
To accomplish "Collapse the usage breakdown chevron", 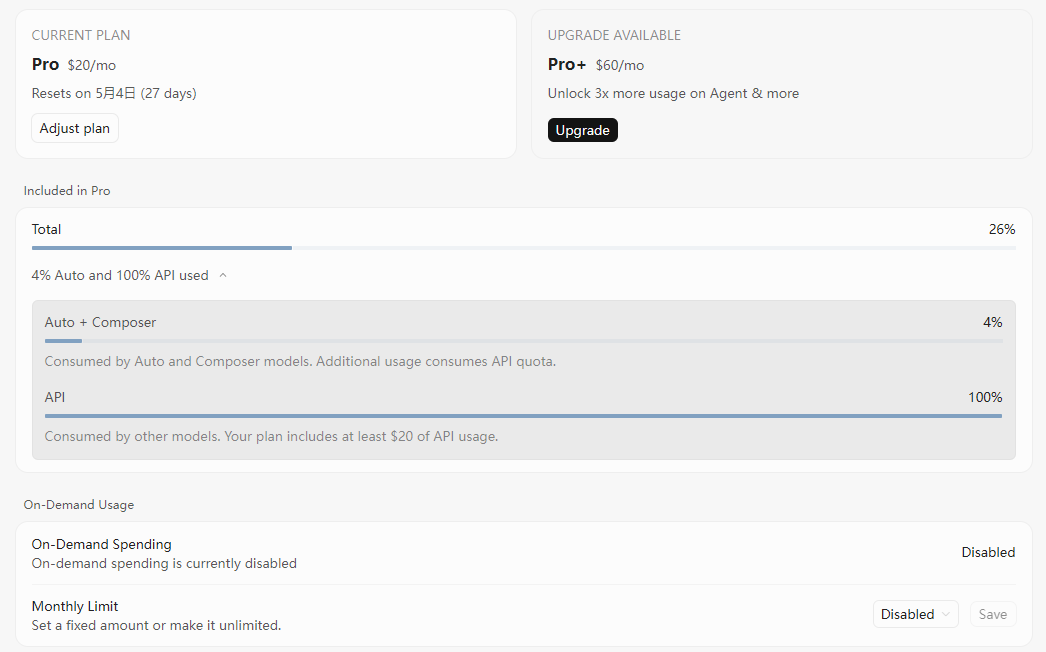I will [x=223, y=275].
